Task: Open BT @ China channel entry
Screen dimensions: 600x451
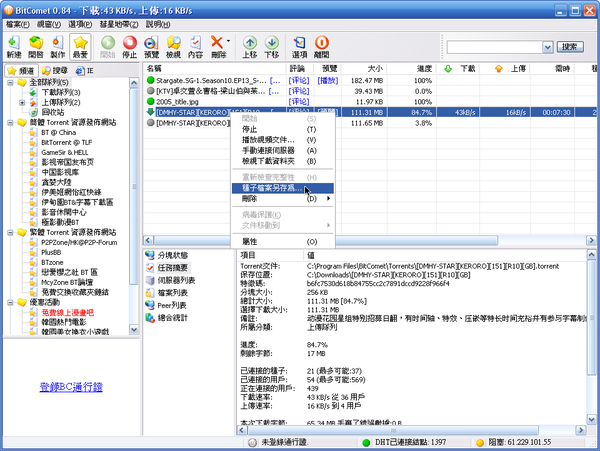Action: tap(59, 132)
